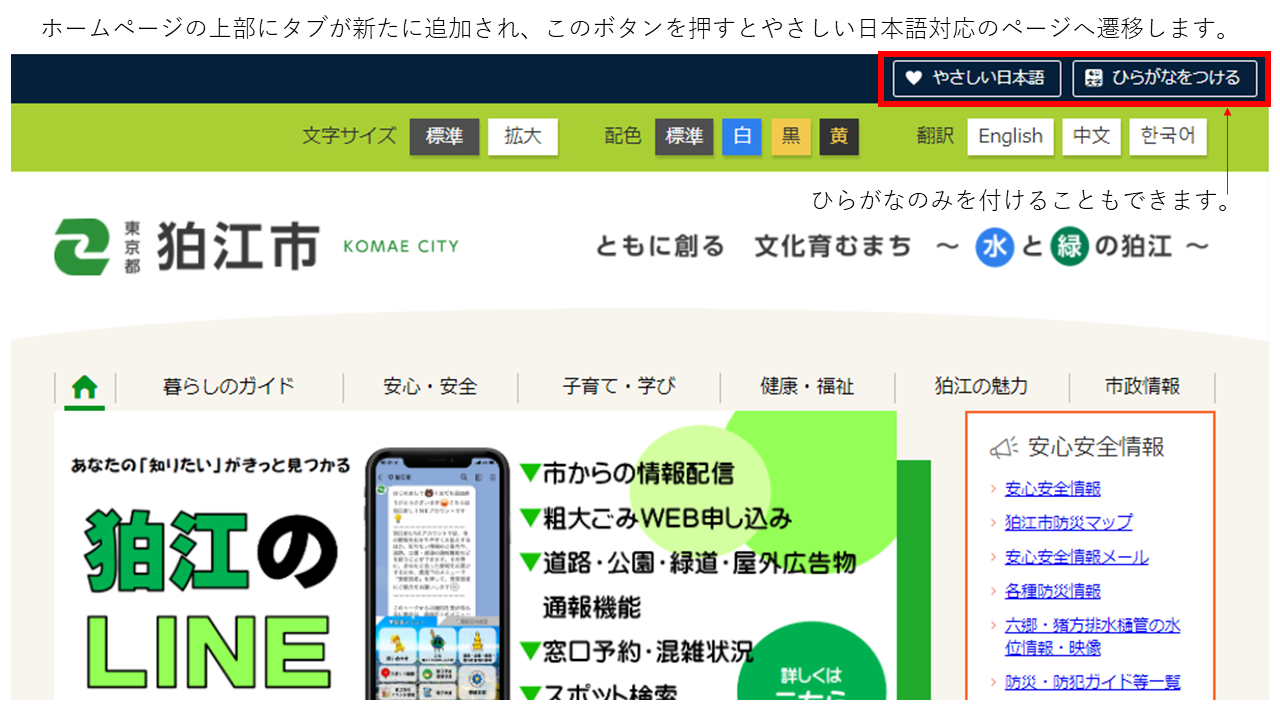Set text size to 標準
Image resolution: width=1280 pixels, height=720 pixels.
[x=444, y=137]
